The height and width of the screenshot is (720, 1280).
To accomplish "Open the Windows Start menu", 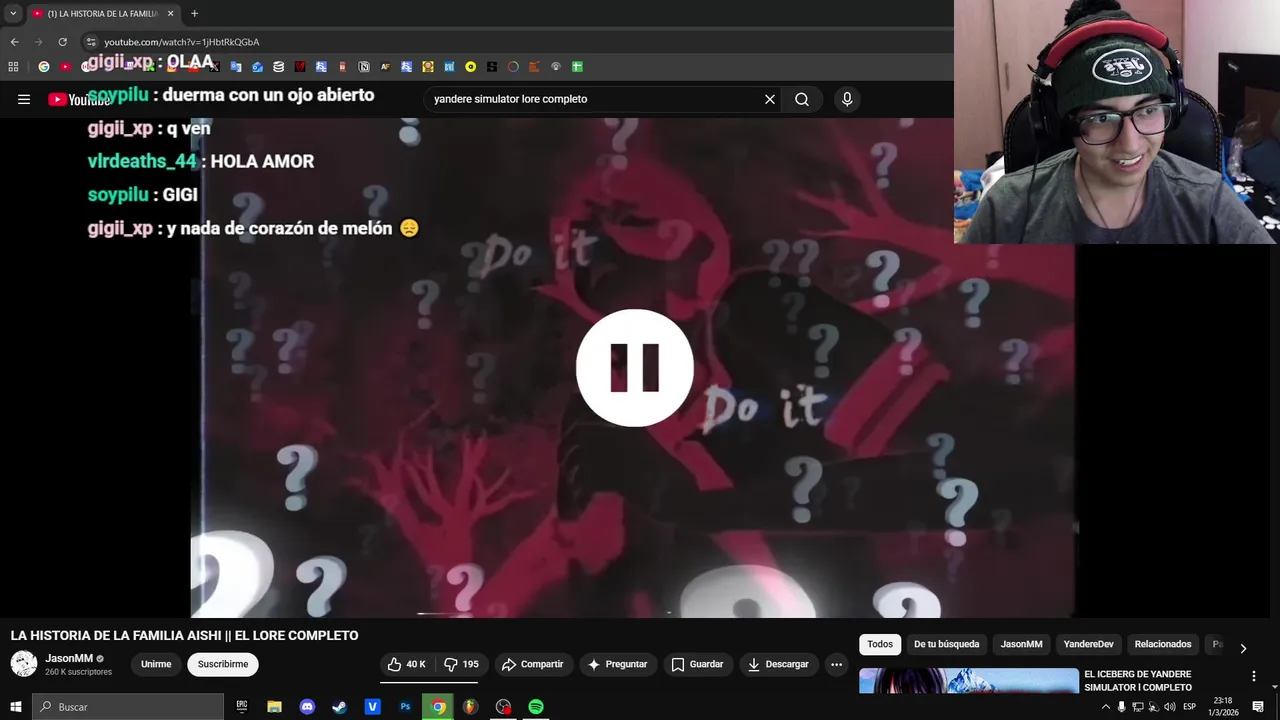I will pos(15,706).
